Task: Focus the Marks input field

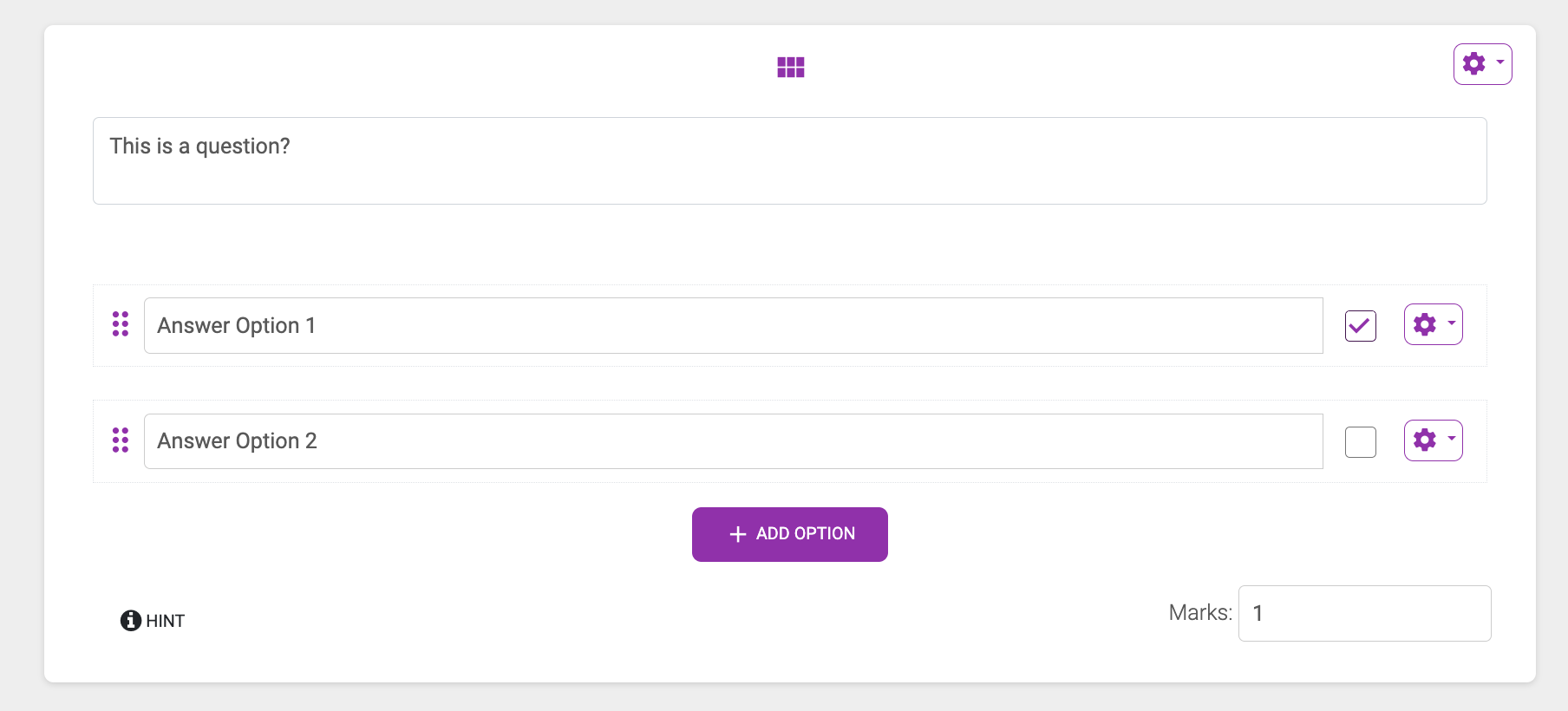Action: 1364,614
